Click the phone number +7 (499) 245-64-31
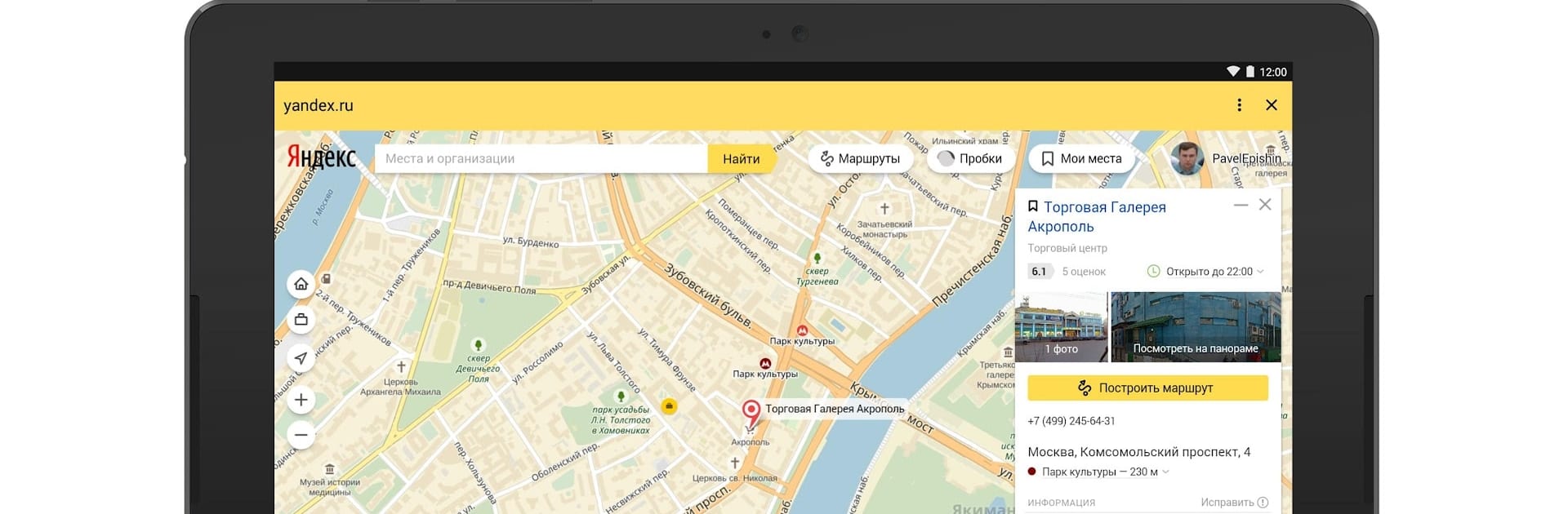Viewport: 1568px width, 514px height. coord(1071,421)
